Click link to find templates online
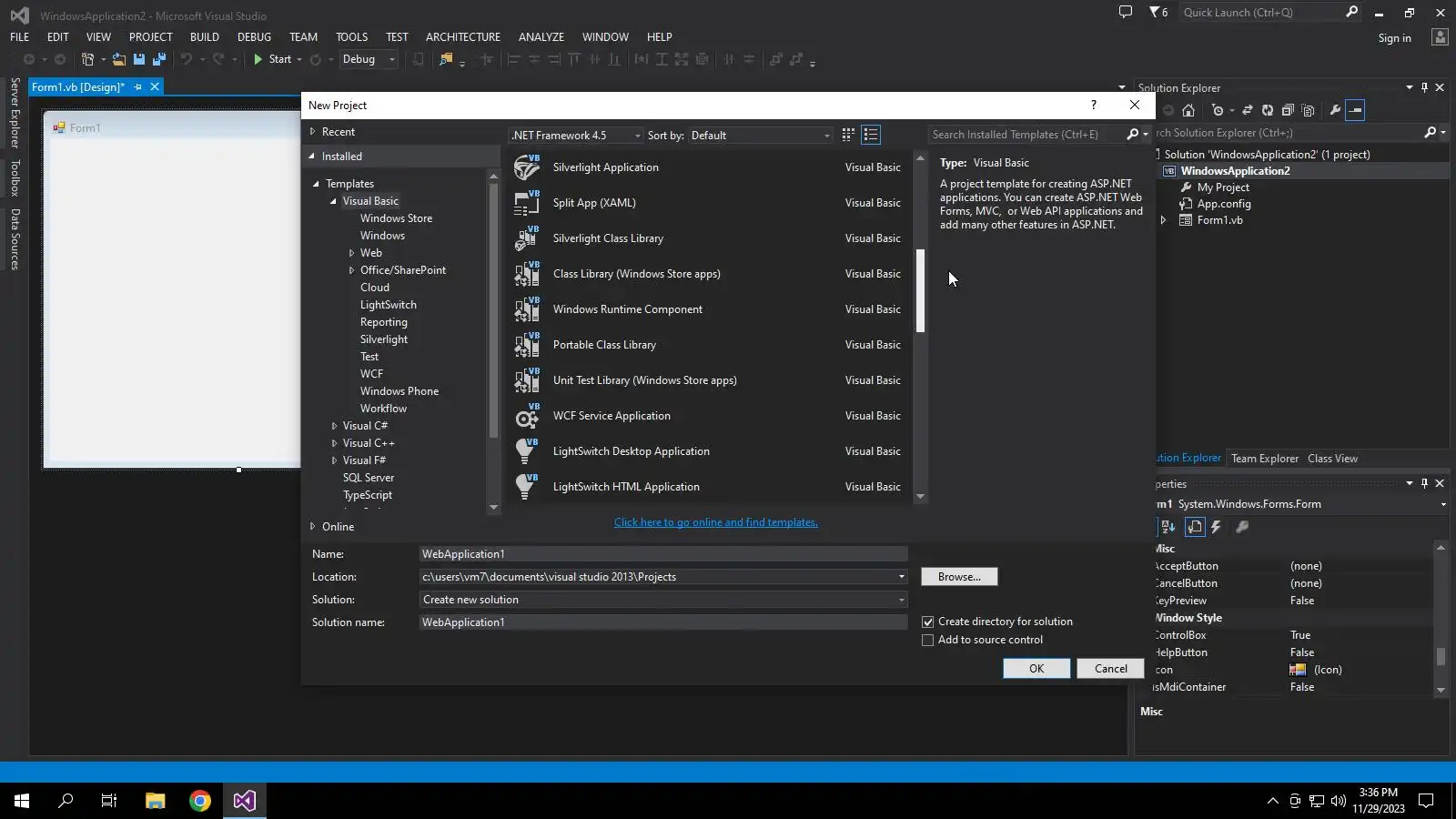This screenshot has height=819, width=1456. click(x=716, y=522)
